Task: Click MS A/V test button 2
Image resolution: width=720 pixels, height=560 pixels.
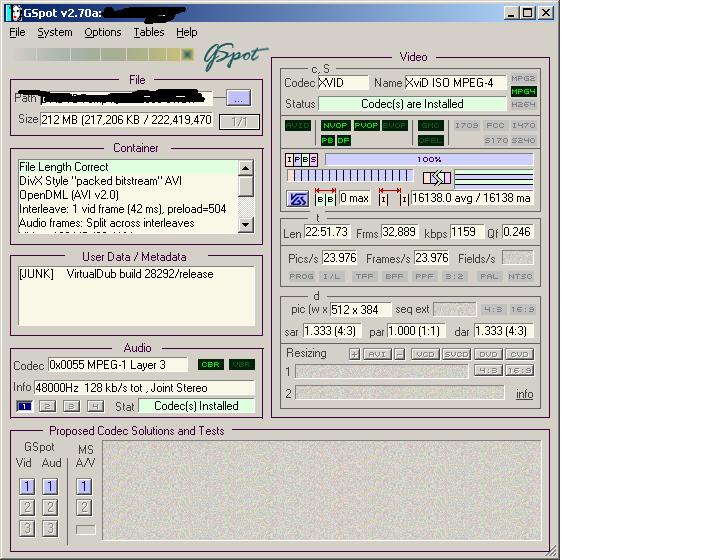Action: pos(84,507)
